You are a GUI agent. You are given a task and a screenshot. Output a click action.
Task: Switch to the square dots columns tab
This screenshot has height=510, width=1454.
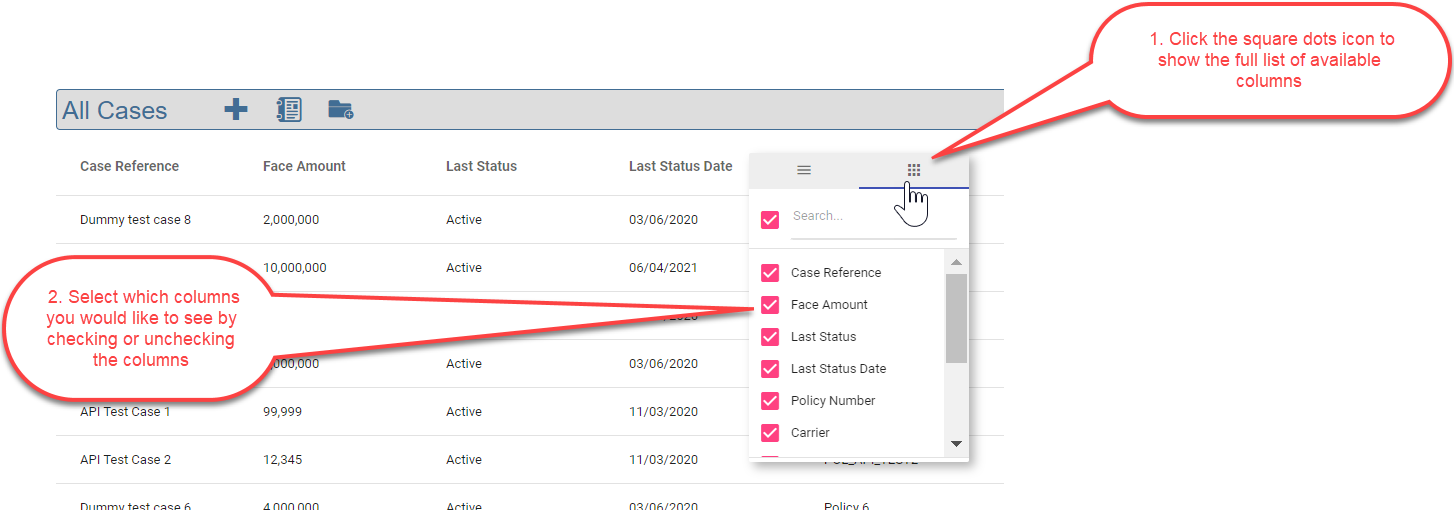point(913,170)
